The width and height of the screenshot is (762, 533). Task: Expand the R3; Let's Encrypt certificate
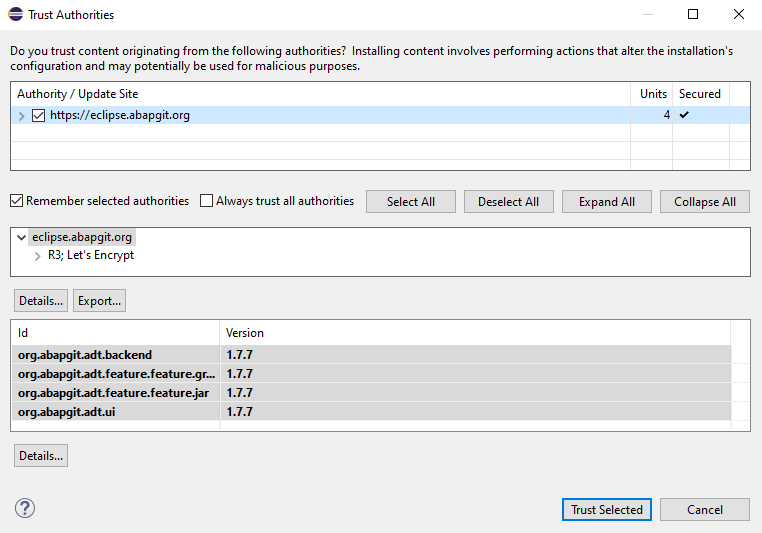(x=38, y=255)
